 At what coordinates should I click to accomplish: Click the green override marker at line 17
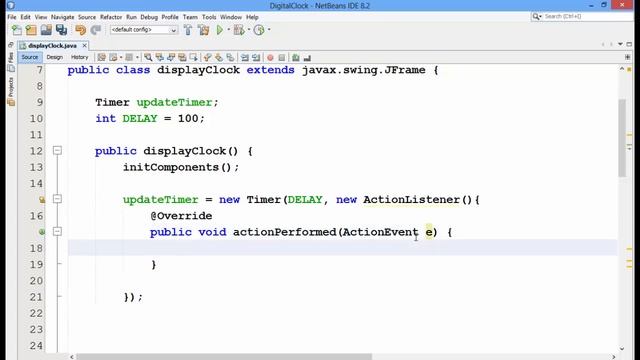(42, 232)
